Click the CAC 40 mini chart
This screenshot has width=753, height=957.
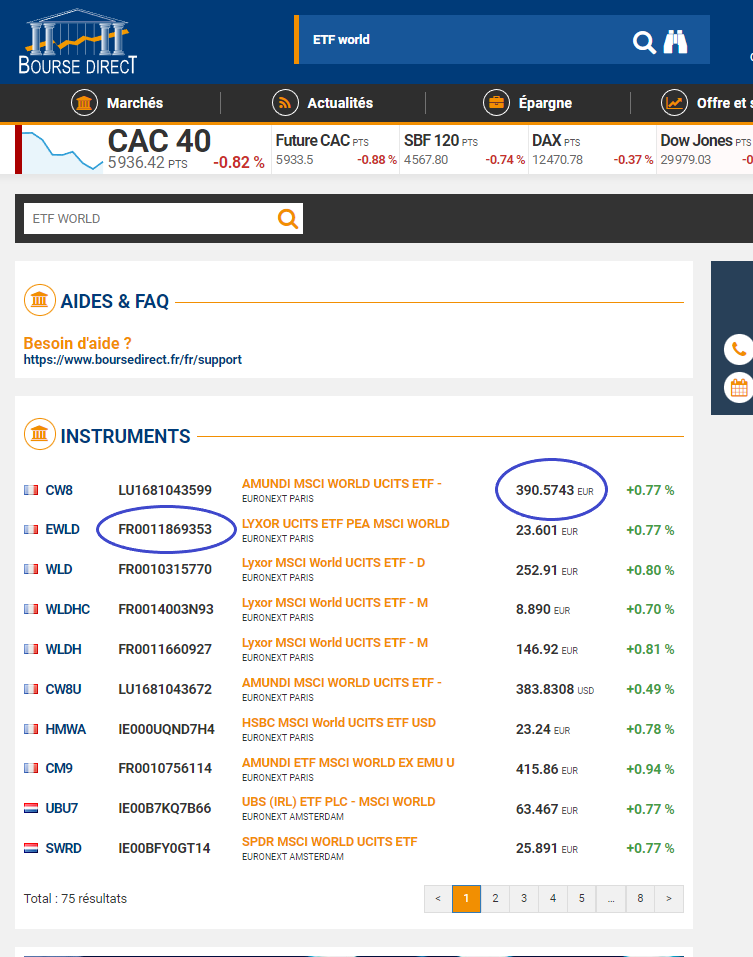62,150
